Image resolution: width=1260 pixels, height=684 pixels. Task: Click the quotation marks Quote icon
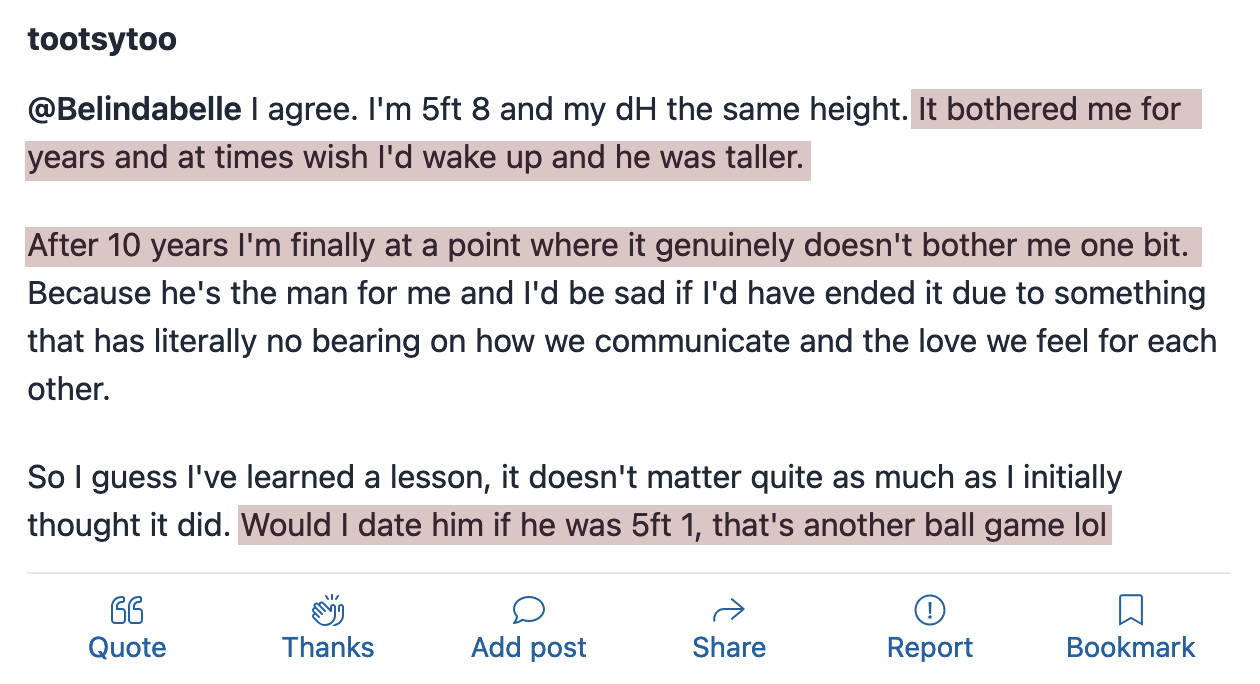click(127, 609)
